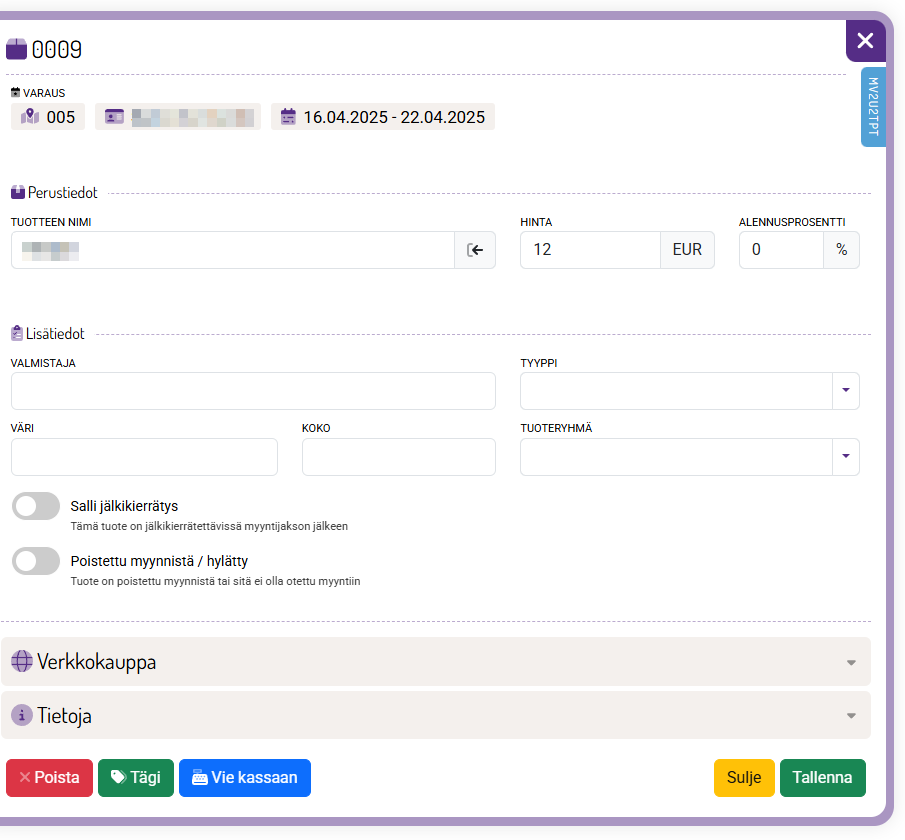
Task: Close the dialog with the X icon
Action: point(865,41)
